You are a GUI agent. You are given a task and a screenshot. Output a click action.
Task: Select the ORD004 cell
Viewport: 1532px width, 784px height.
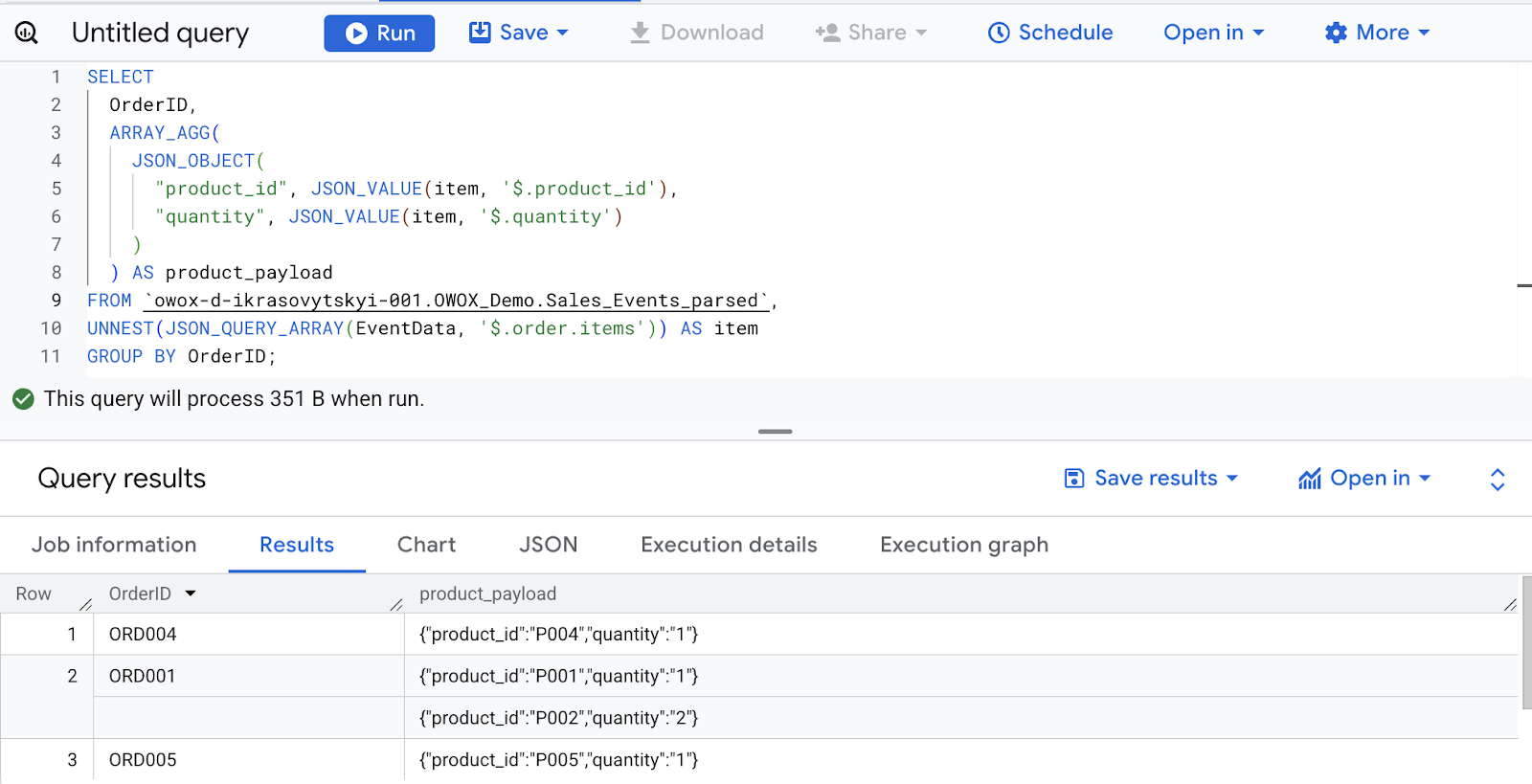[249, 634]
